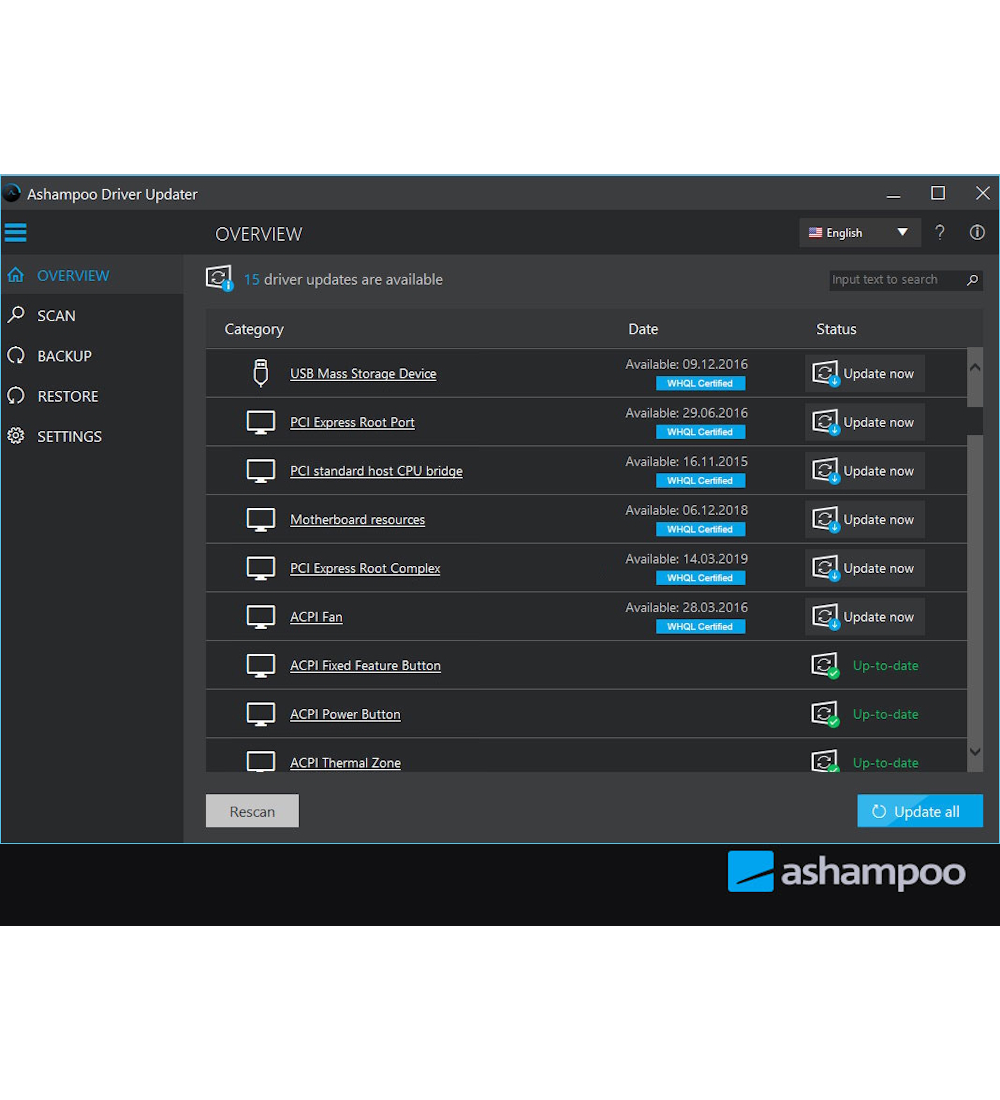Viewport: 1000px width, 1100px height.
Task: Click the info icon in header
Action: click(977, 233)
